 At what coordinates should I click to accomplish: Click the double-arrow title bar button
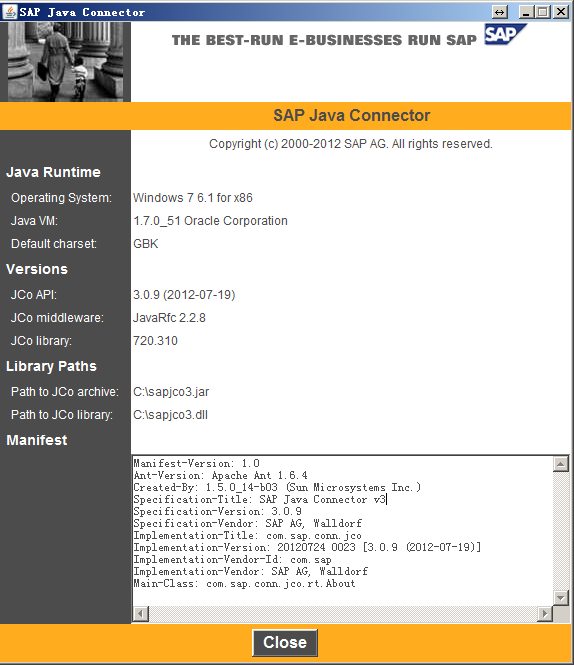pyautogui.click(x=500, y=12)
